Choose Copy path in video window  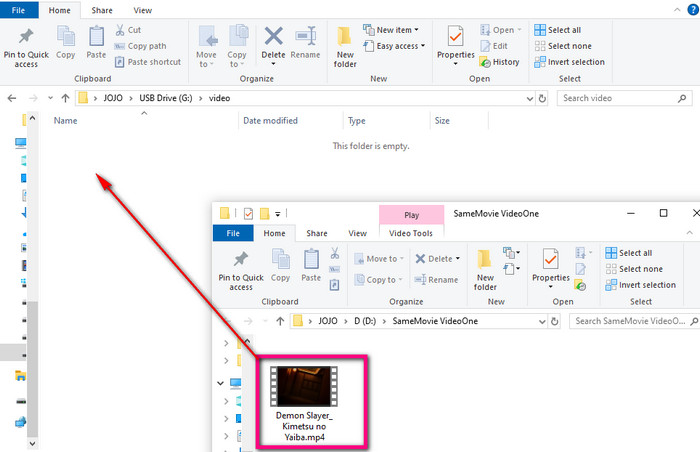(140, 46)
